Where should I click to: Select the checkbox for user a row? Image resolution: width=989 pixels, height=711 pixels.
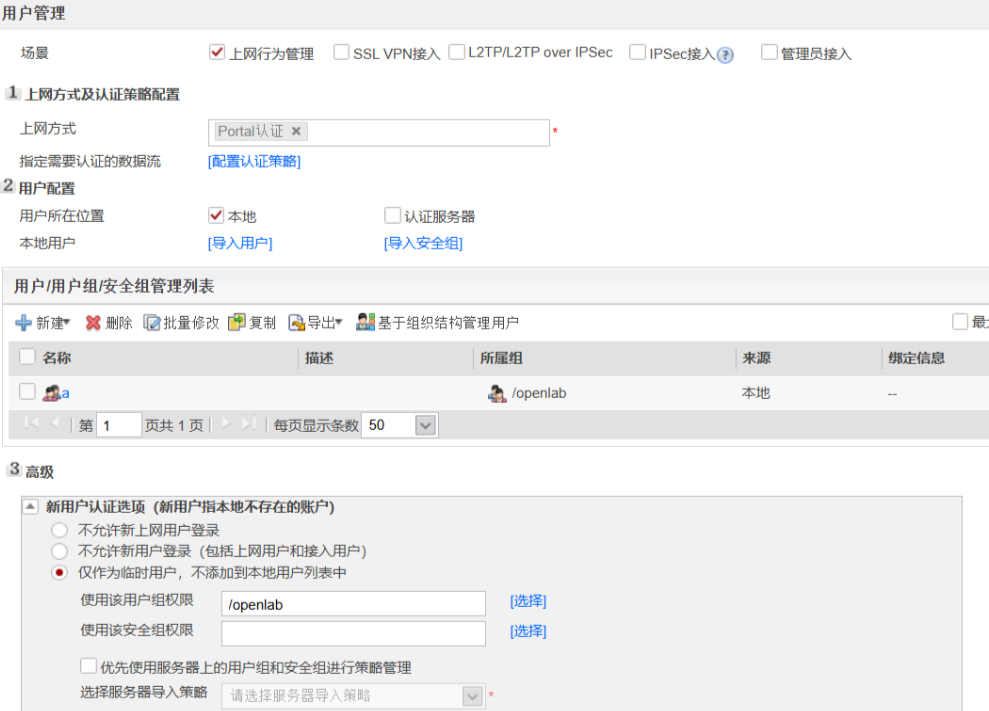pos(27,392)
